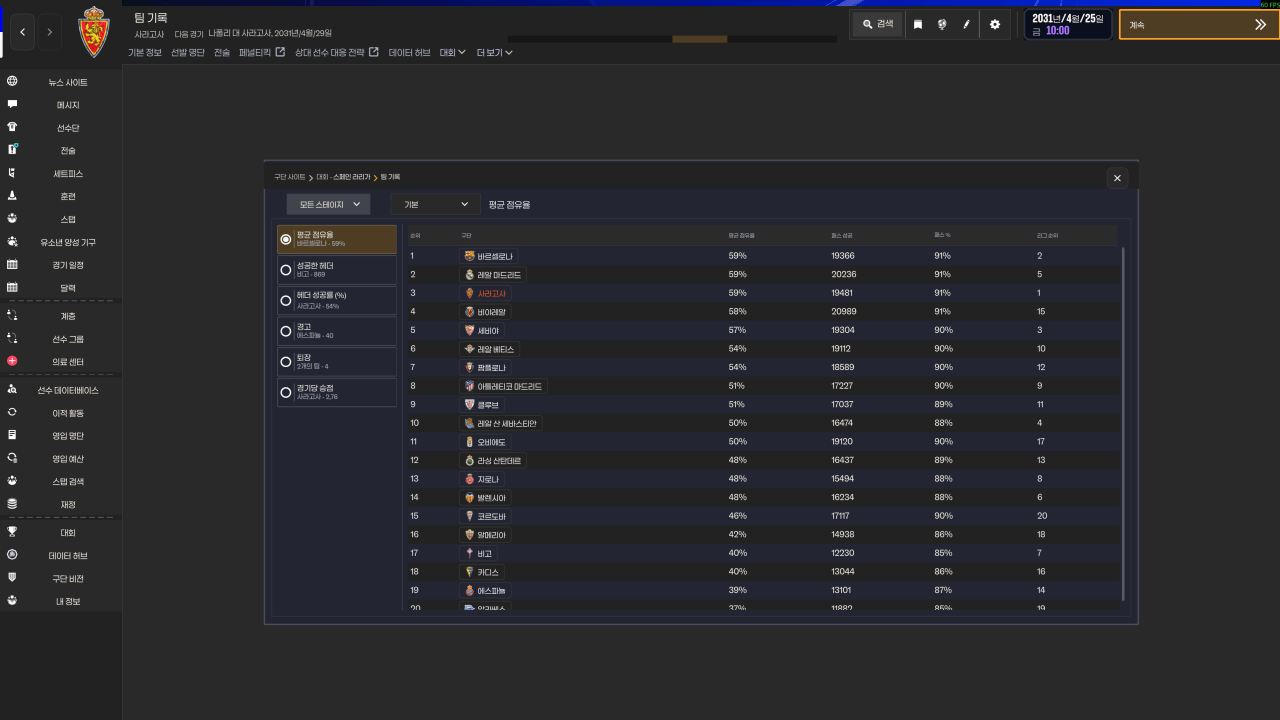The height and width of the screenshot is (720, 1280).
Task: Click the date and time display
Action: point(1068,24)
